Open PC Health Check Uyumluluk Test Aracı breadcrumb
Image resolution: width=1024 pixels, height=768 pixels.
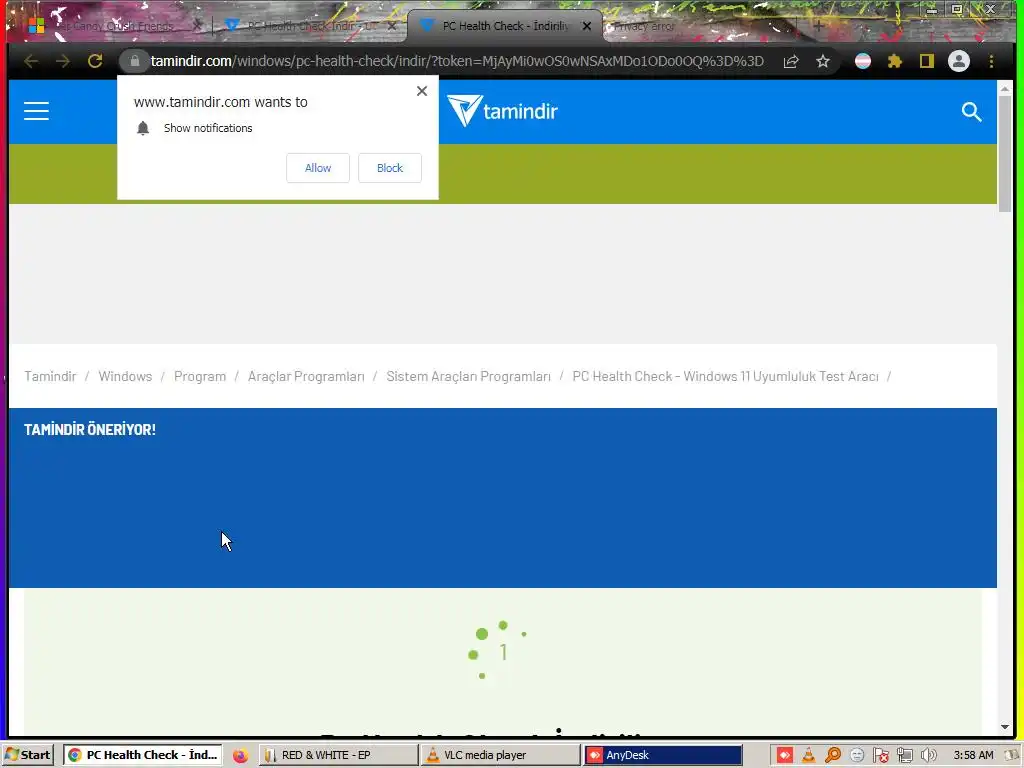coord(725,376)
